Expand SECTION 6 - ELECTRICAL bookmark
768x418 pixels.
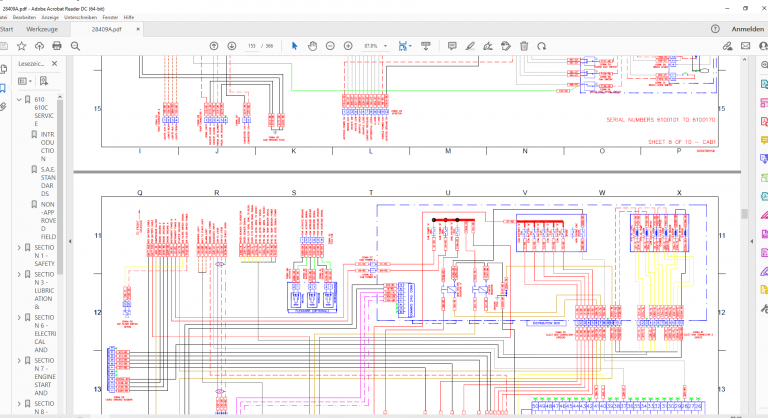(x=19, y=318)
